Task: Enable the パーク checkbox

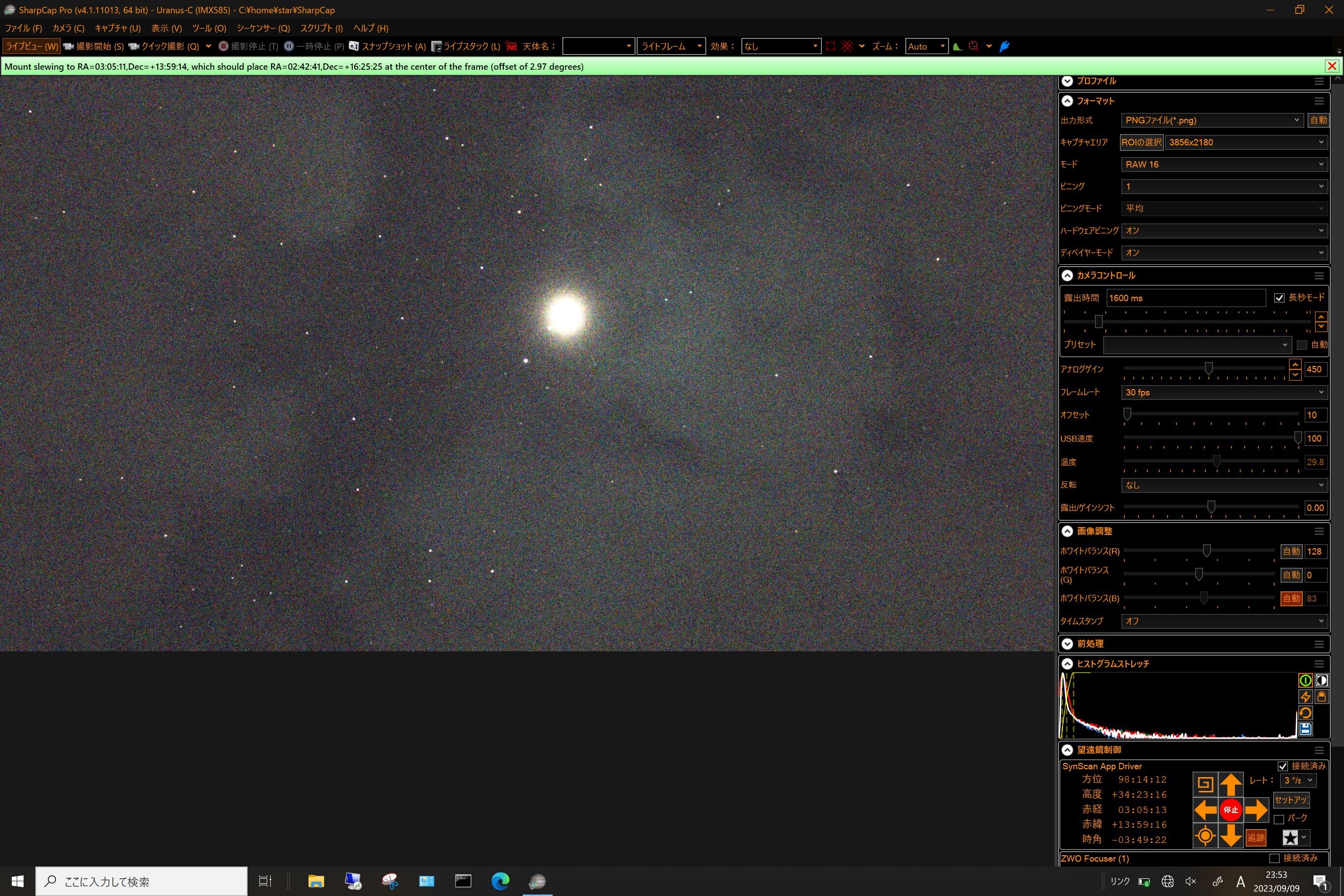Action: (1279, 819)
